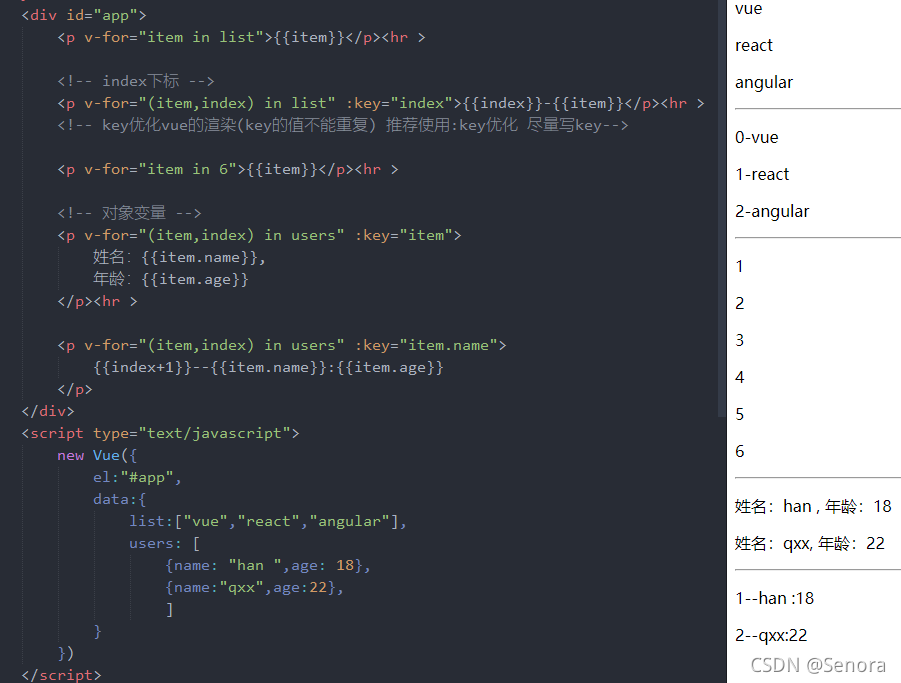Click the 'script type="text/javascript"' line
This screenshot has height=683, width=901.
click(x=160, y=433)
